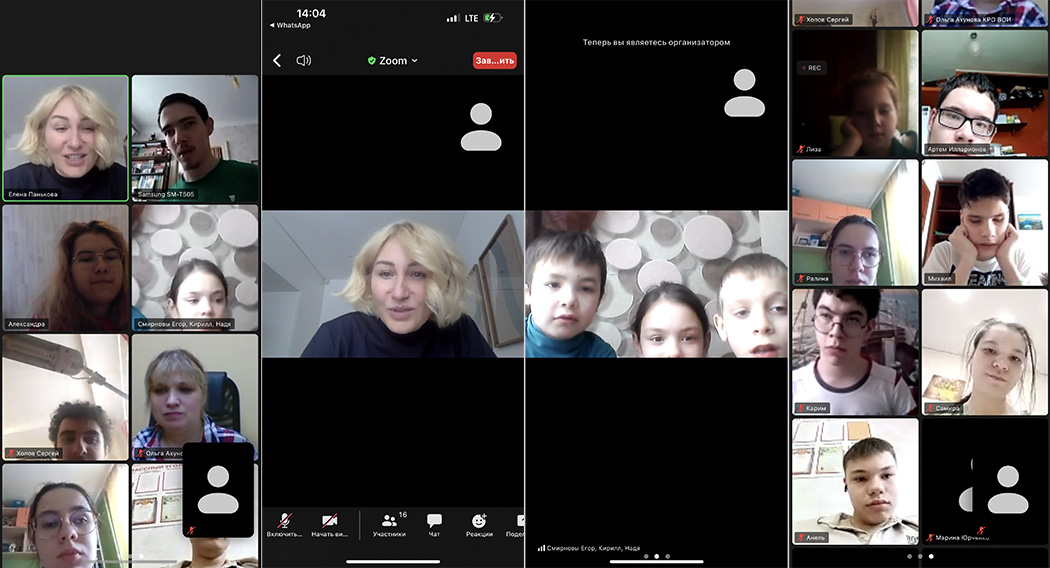The image size is (1050, 568).
Task: Tap the muted mic icon on Ралина's tile
Action: [800, 278]
